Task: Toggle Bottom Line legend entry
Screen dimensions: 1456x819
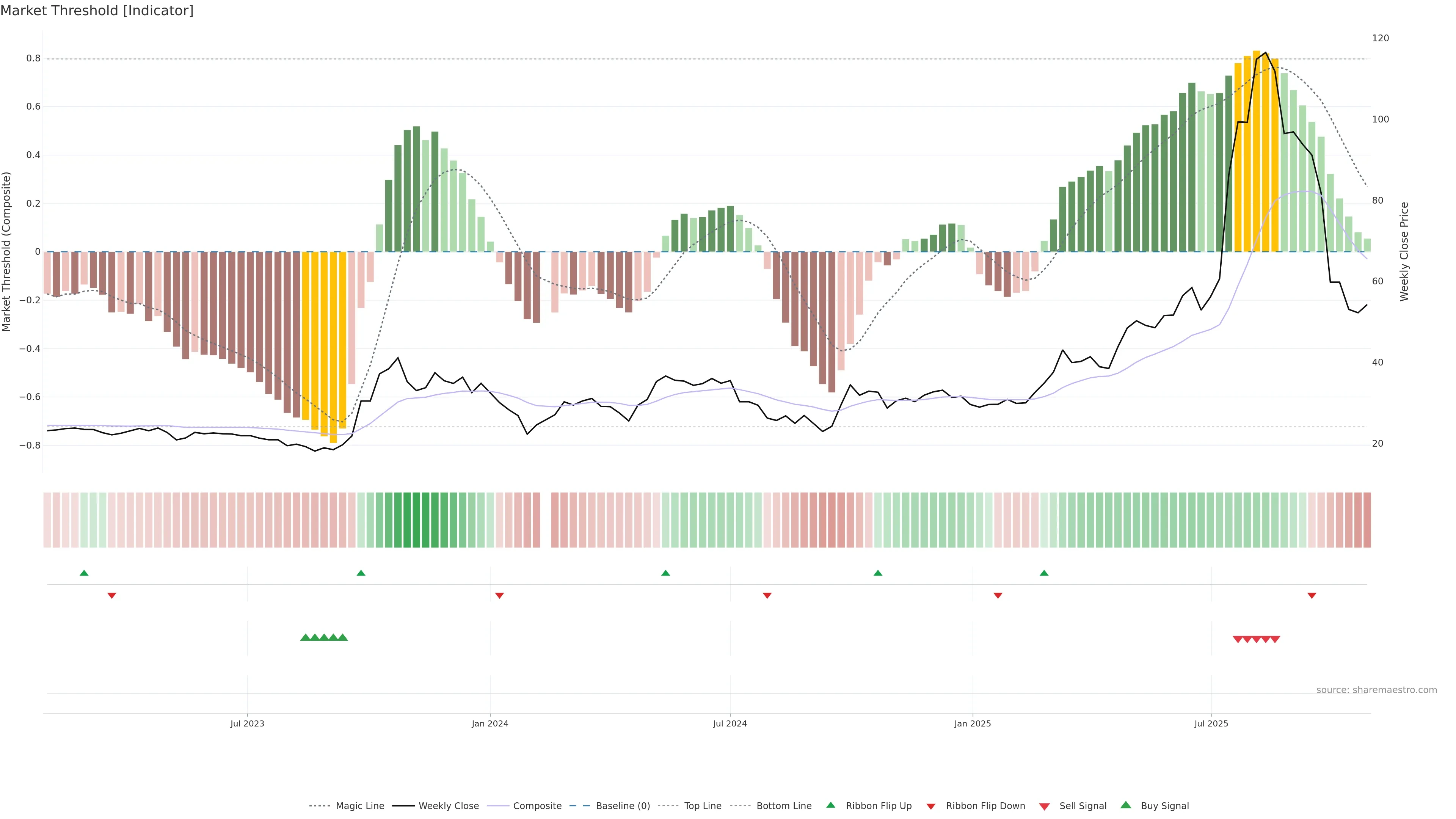Action: click(x=783, y=806)
